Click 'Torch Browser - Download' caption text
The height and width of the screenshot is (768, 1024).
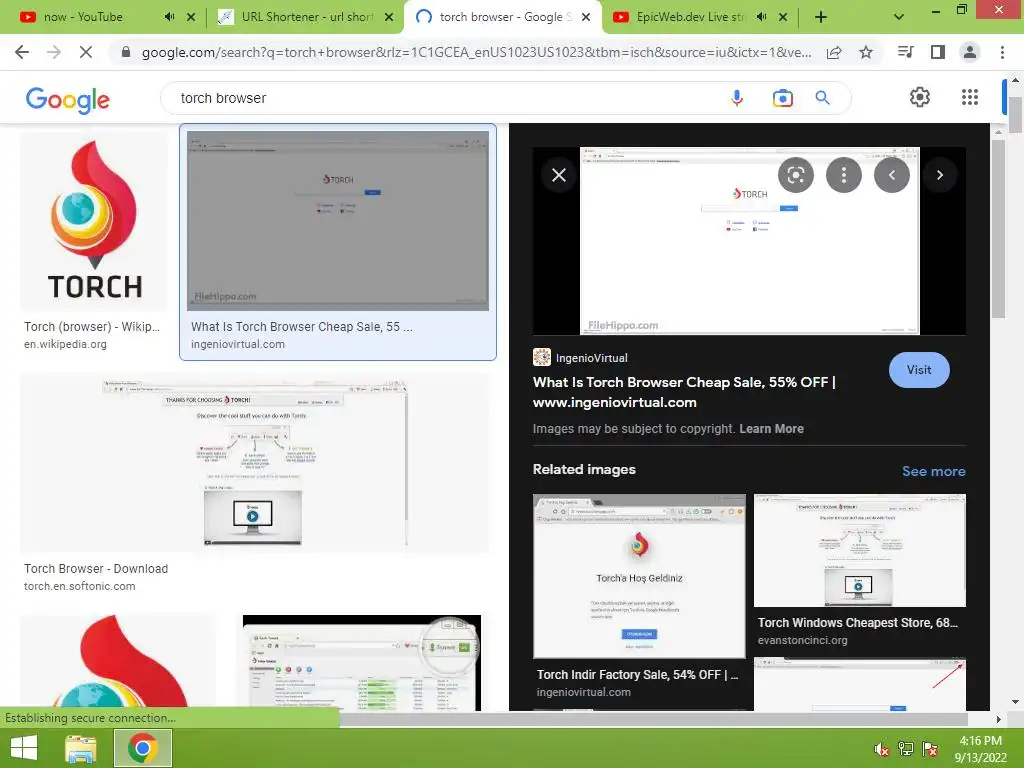(x=96, y=568)
